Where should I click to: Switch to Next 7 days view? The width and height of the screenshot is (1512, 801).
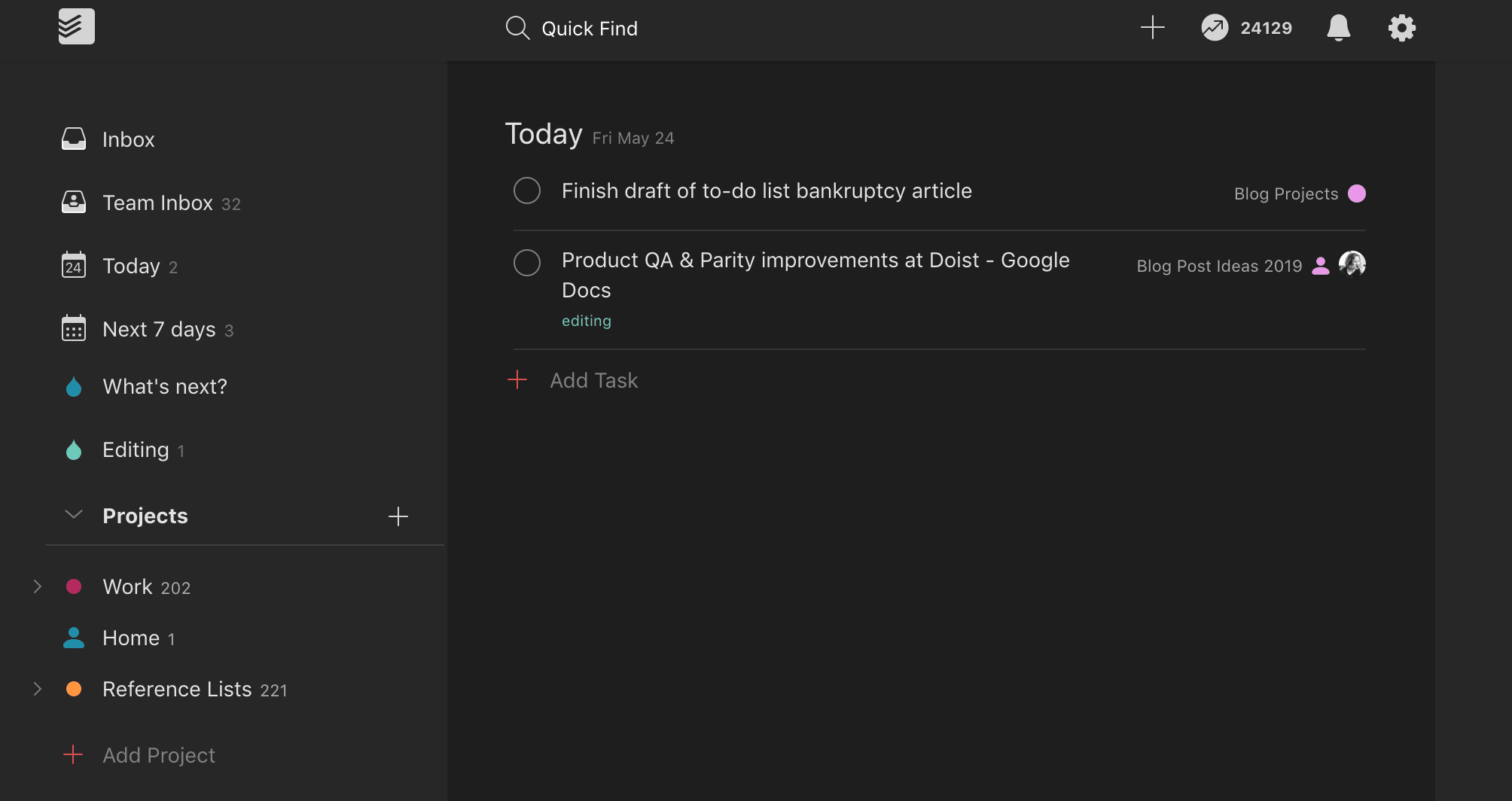click(x=159, y=330)
